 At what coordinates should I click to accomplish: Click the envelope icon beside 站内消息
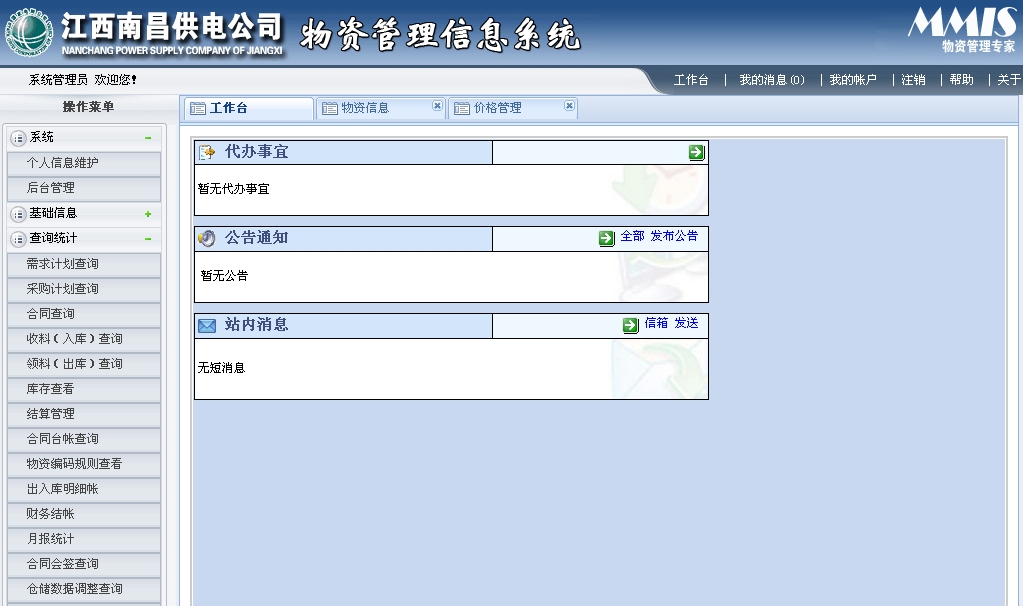click(x=207, y=325)
